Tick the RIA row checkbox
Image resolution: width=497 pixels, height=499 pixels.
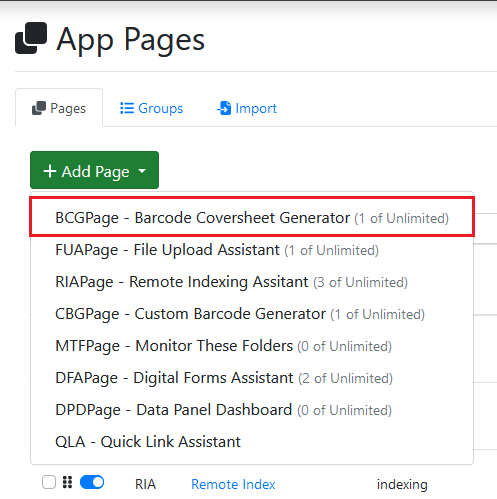(49, 482)
